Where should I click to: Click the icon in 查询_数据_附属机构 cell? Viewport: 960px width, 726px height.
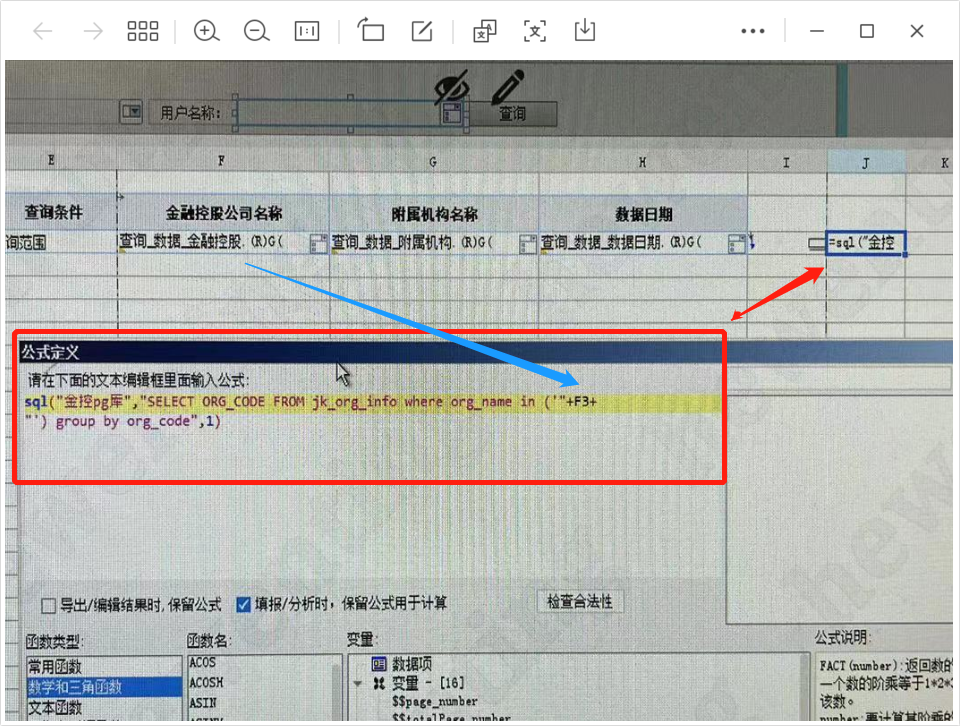pos(527,244)
